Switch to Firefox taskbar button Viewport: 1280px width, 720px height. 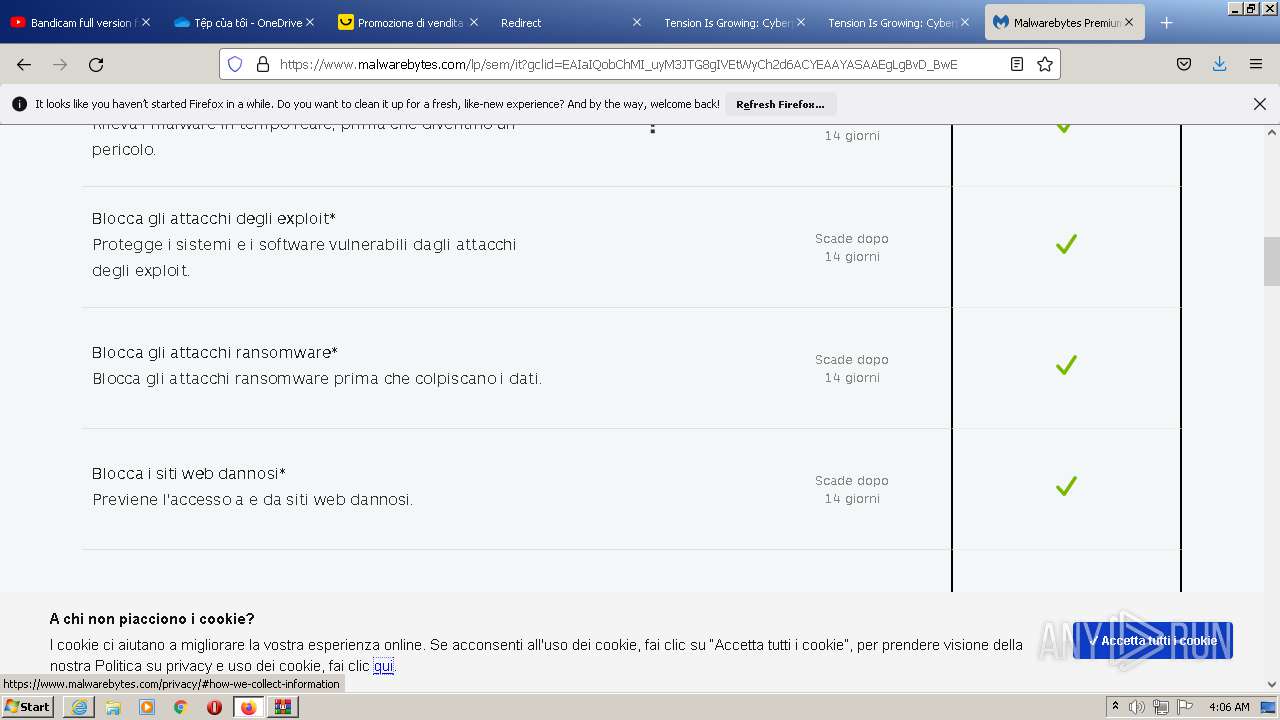(x=248, y=707)
